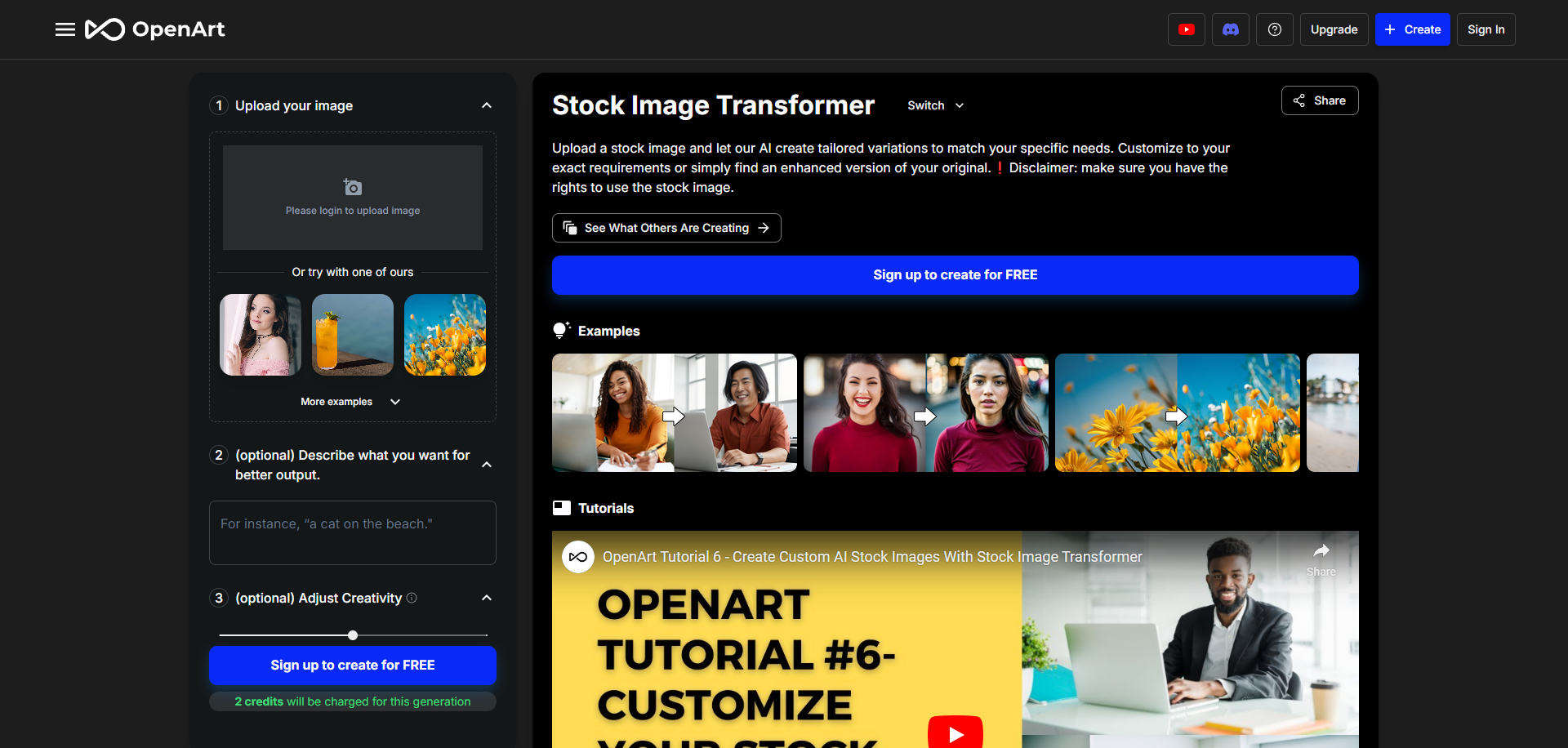The width and height of the screenshot is (1568, 748).
Task: Open the Switch dropdown
Action: coord(936,105)
